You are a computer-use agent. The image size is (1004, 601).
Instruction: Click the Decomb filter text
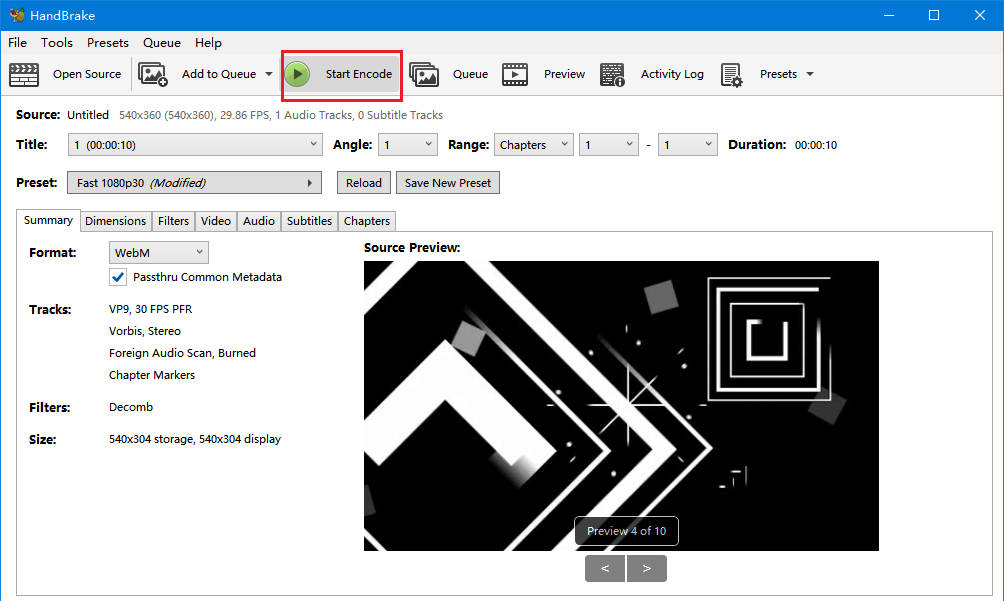[x=131, y=407]
